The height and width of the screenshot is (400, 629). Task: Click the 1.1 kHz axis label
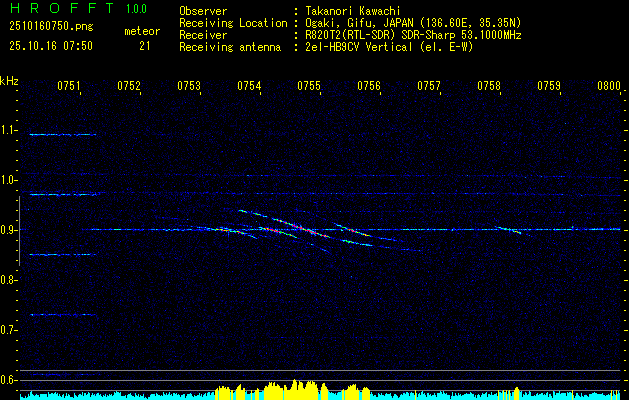coord(9,130)
